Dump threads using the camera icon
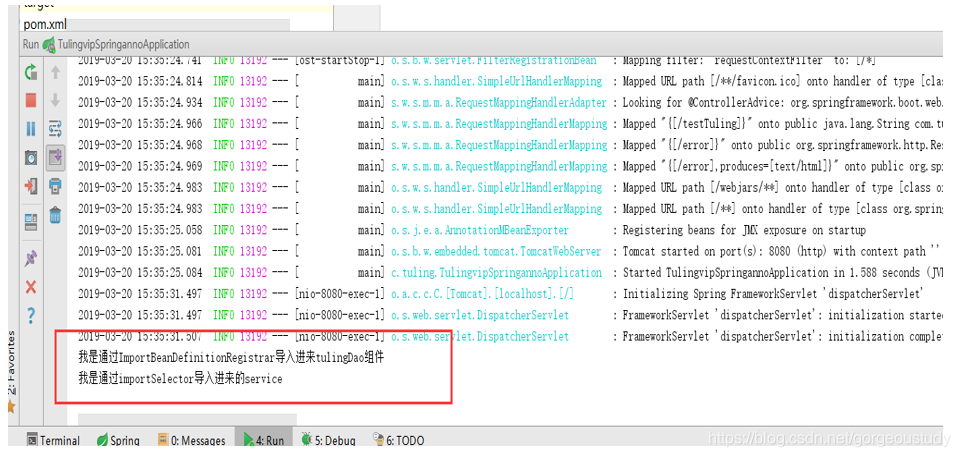This screenshot has height=457, width=960. pos(31,157)
